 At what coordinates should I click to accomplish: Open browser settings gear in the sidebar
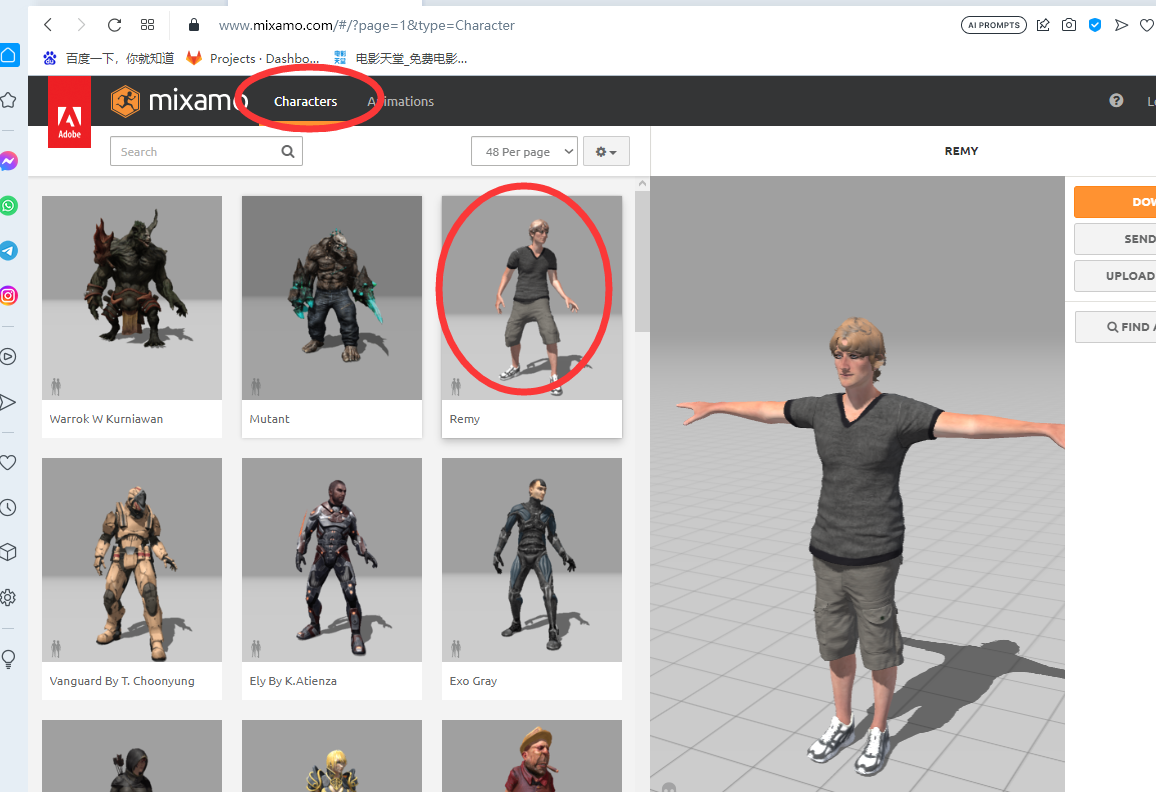8,597
